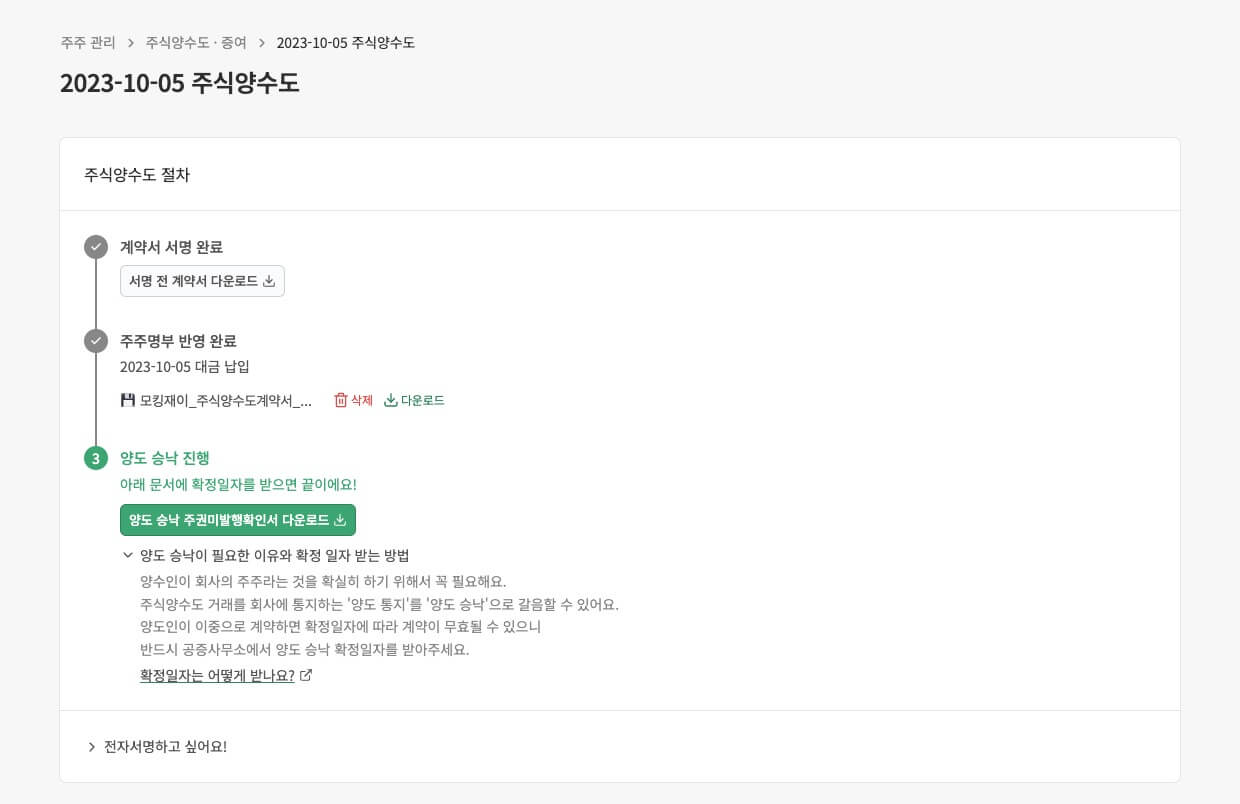Viewport: 1240px width, 804px height.
Task: Click the green step 3 number badge
Action: click(96, 458)
